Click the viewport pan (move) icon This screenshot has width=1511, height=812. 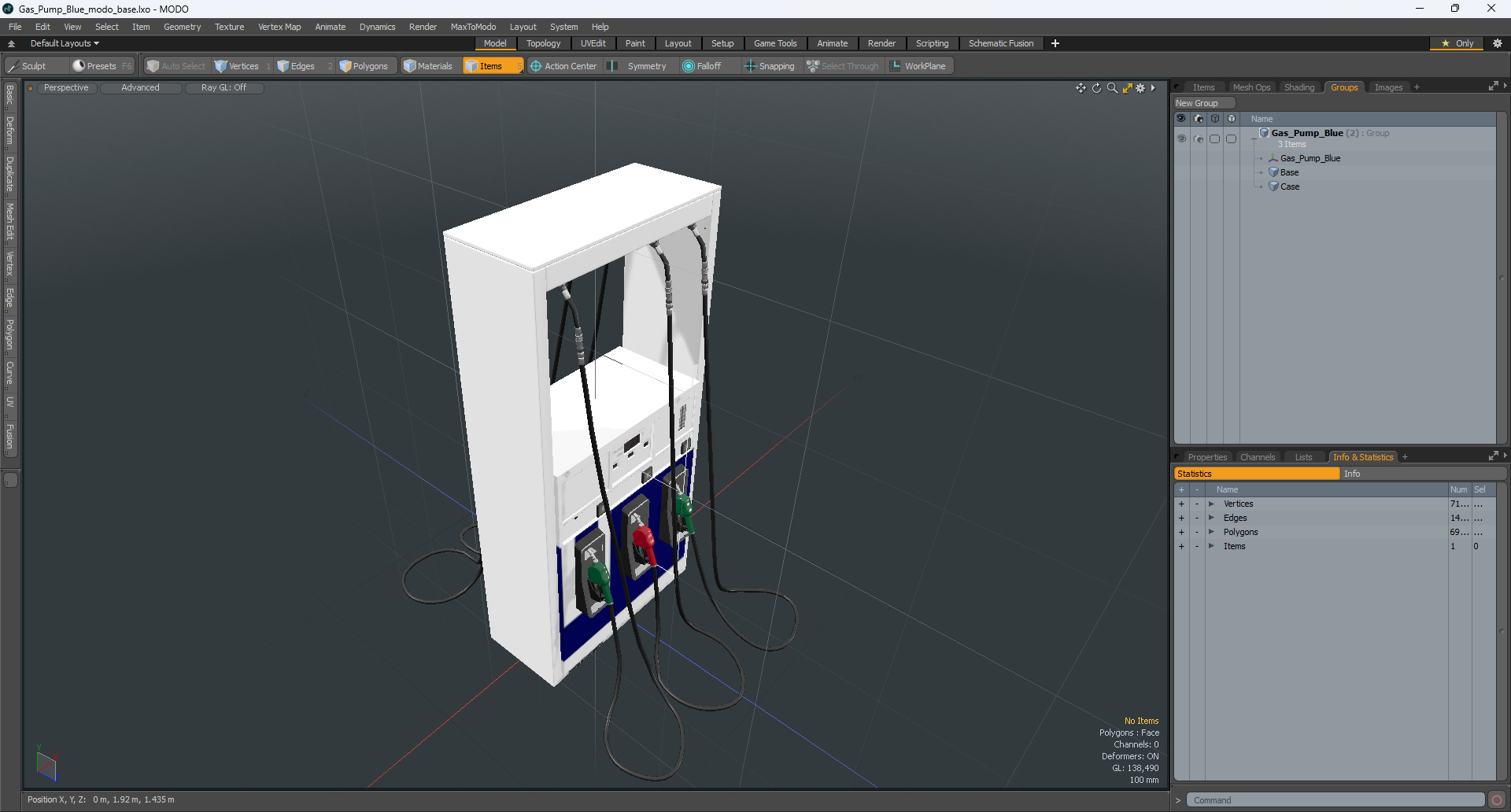coord(1081,88)
